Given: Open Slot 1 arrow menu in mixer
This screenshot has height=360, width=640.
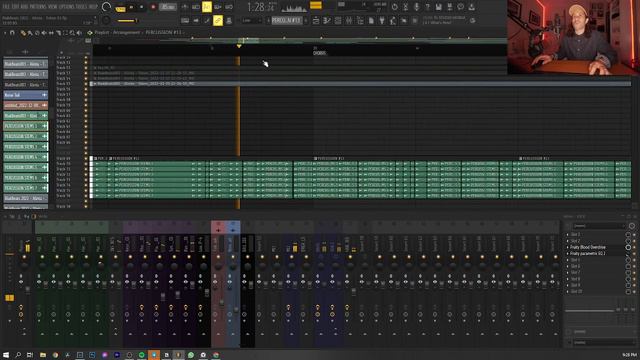Looking at the screenshot, I should pyautogui.click(x=568, y=235).
